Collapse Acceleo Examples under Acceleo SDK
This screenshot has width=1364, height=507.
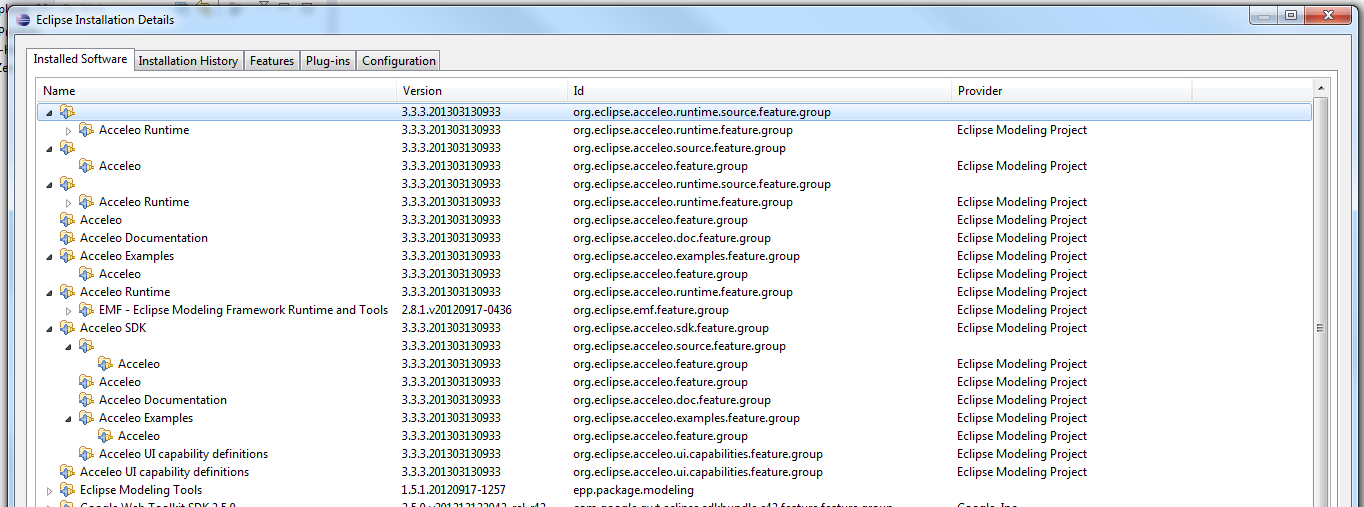pyautogui.click(x=68, y=419)
